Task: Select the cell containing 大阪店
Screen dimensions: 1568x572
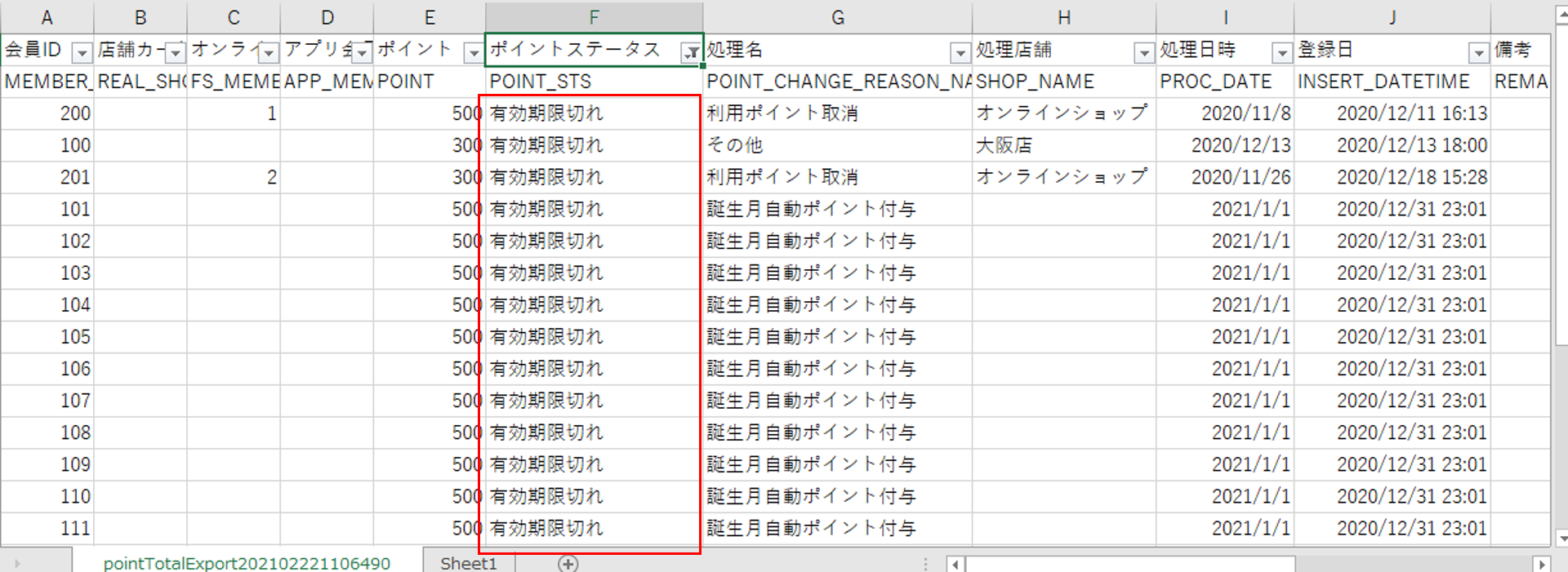Action: 1062,145
